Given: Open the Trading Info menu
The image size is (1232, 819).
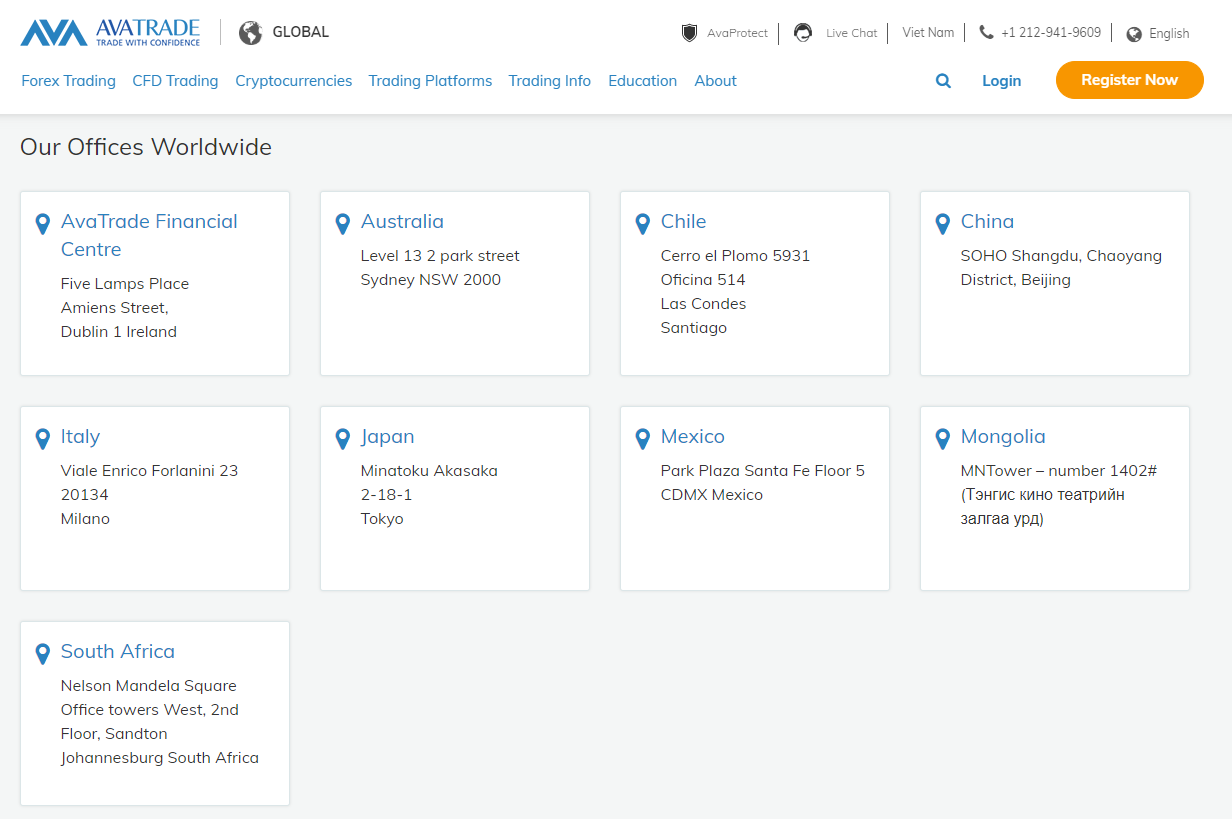Looking at the screenshot, I should 549,81.
